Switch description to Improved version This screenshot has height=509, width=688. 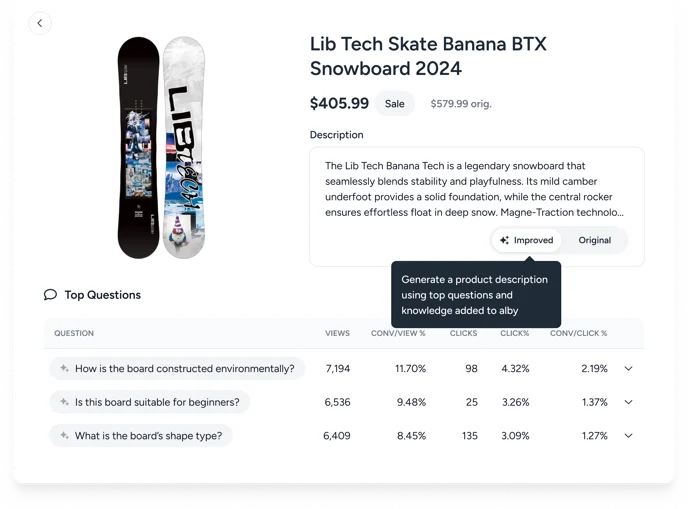click(x=526, y=240)
